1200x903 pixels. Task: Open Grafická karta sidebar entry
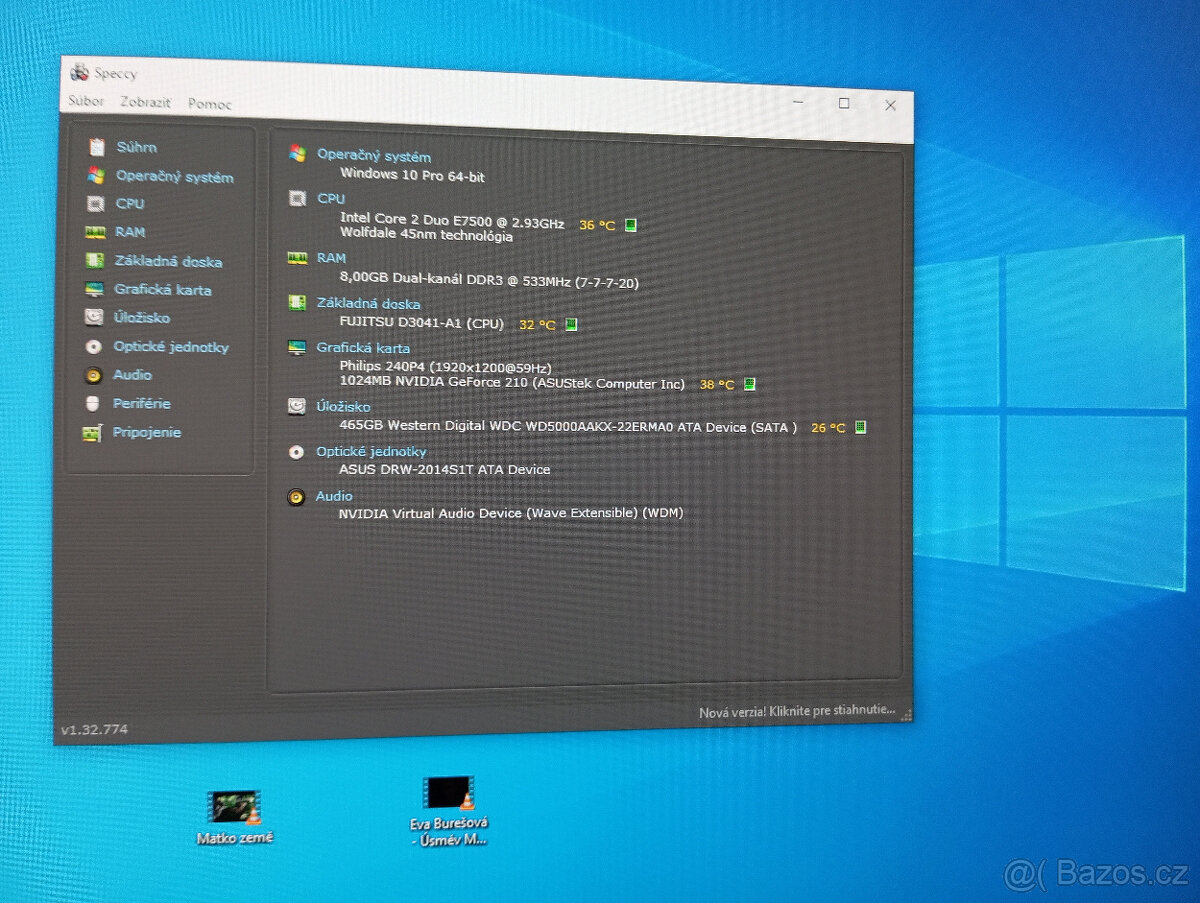[162, 290]
